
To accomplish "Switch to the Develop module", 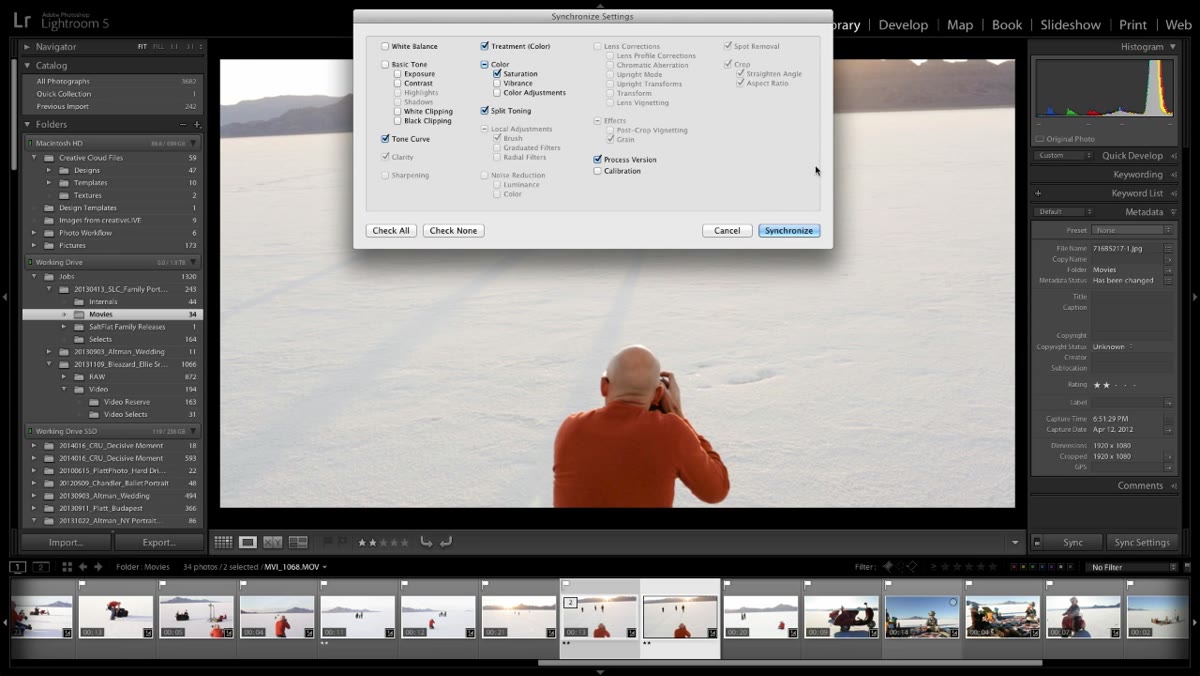I will point(902,25).
